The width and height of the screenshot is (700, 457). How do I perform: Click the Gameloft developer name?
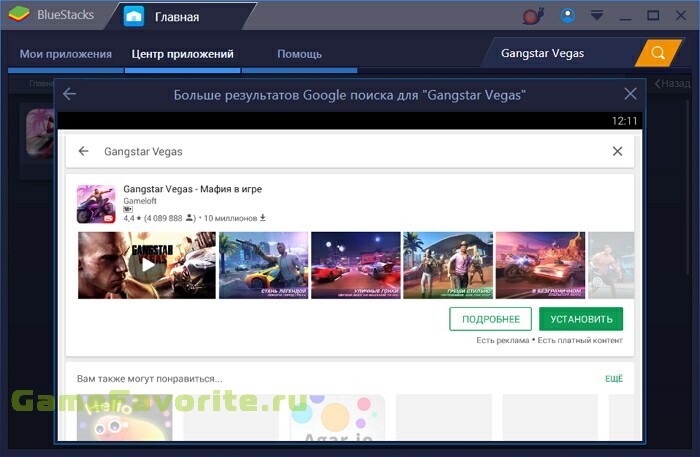[x=140, y=201]
